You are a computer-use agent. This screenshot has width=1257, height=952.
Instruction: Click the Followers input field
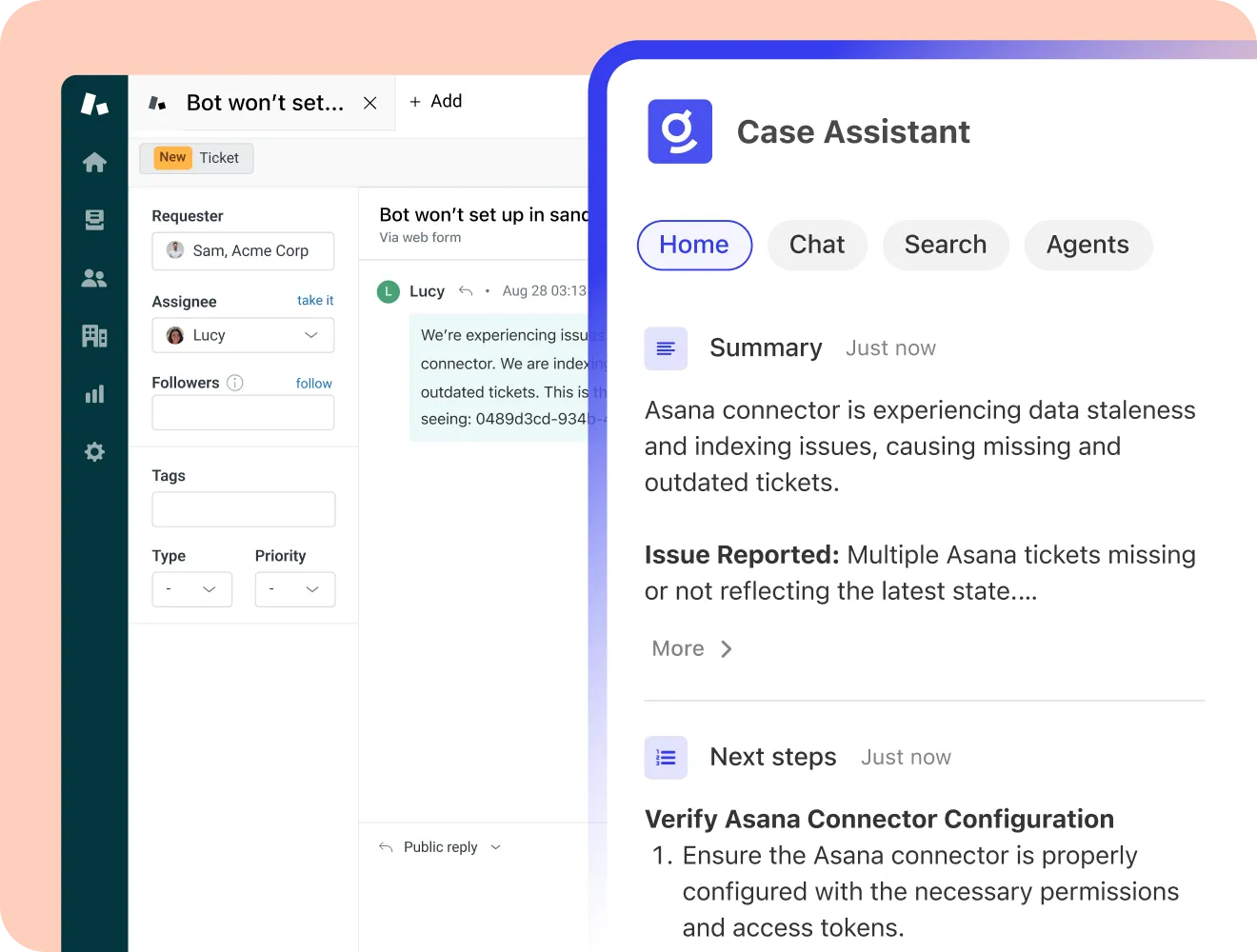click(x=243, y=413)
